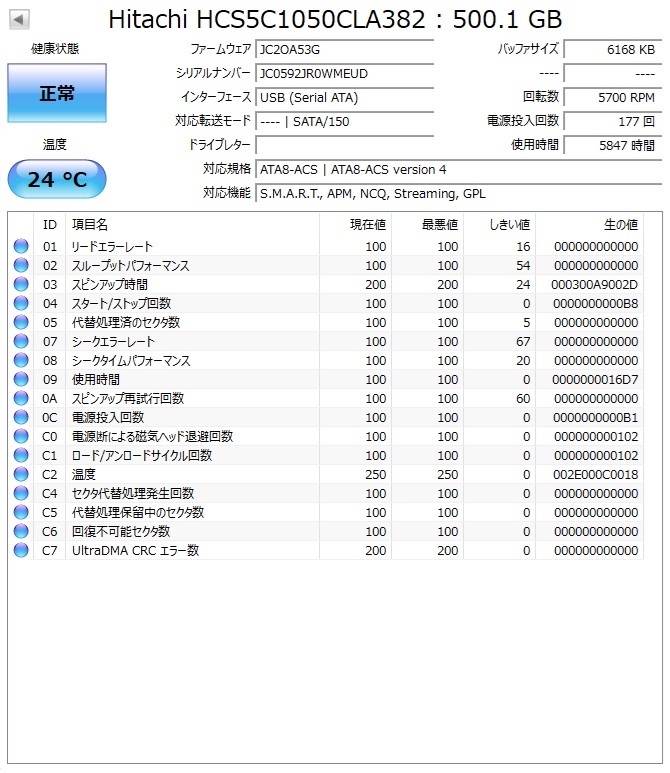Click raw value 0000000000B8

596,304
